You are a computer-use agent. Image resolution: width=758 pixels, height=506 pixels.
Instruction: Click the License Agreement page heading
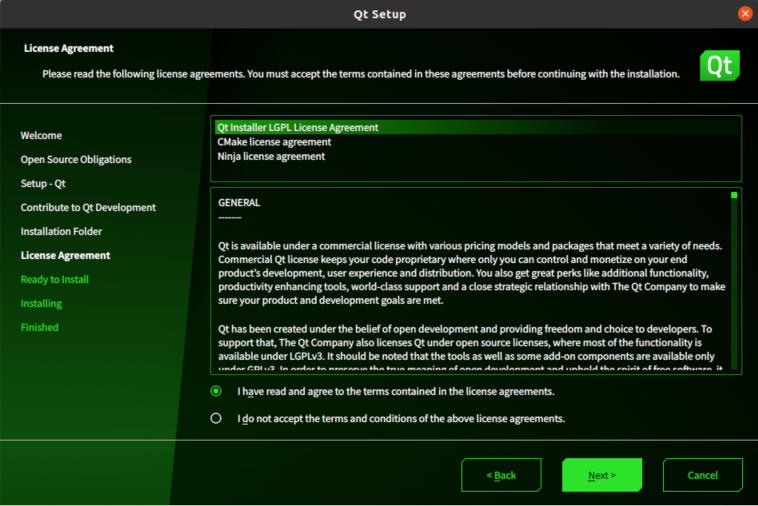pyautogui.click(x=69, y=48)
